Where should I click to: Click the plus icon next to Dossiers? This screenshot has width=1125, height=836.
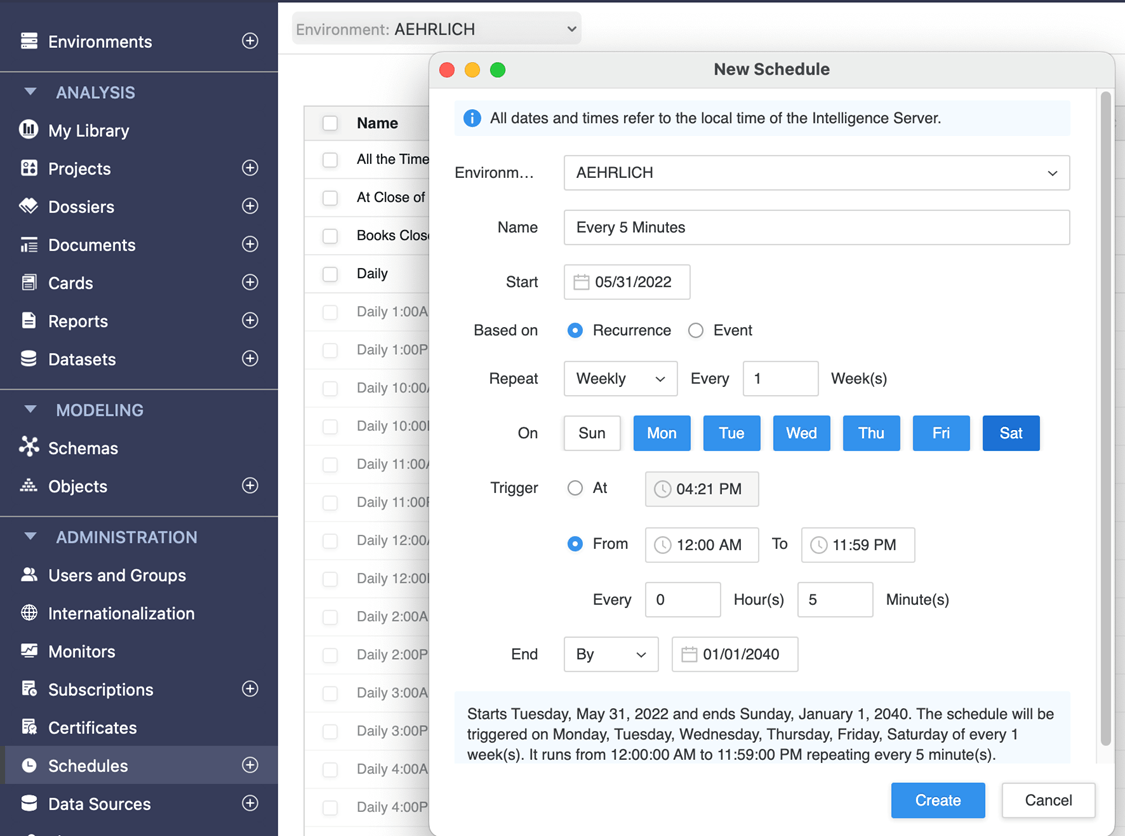point(250,206)
